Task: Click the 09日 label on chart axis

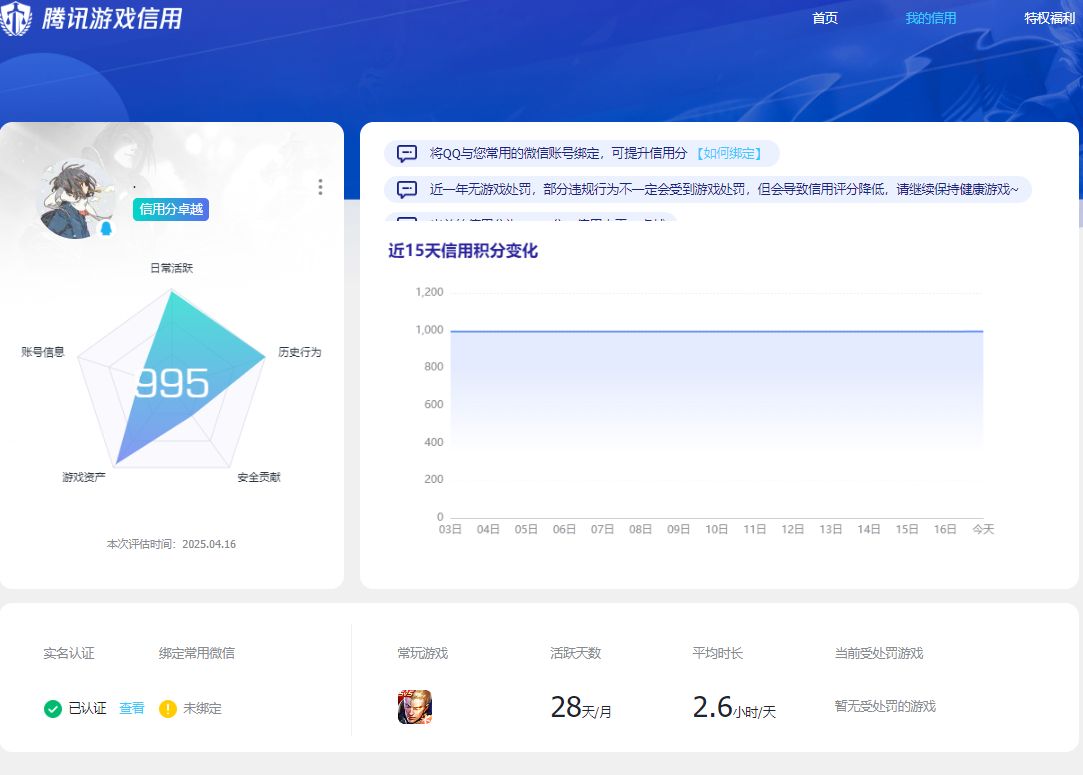Action: (678, 529)
